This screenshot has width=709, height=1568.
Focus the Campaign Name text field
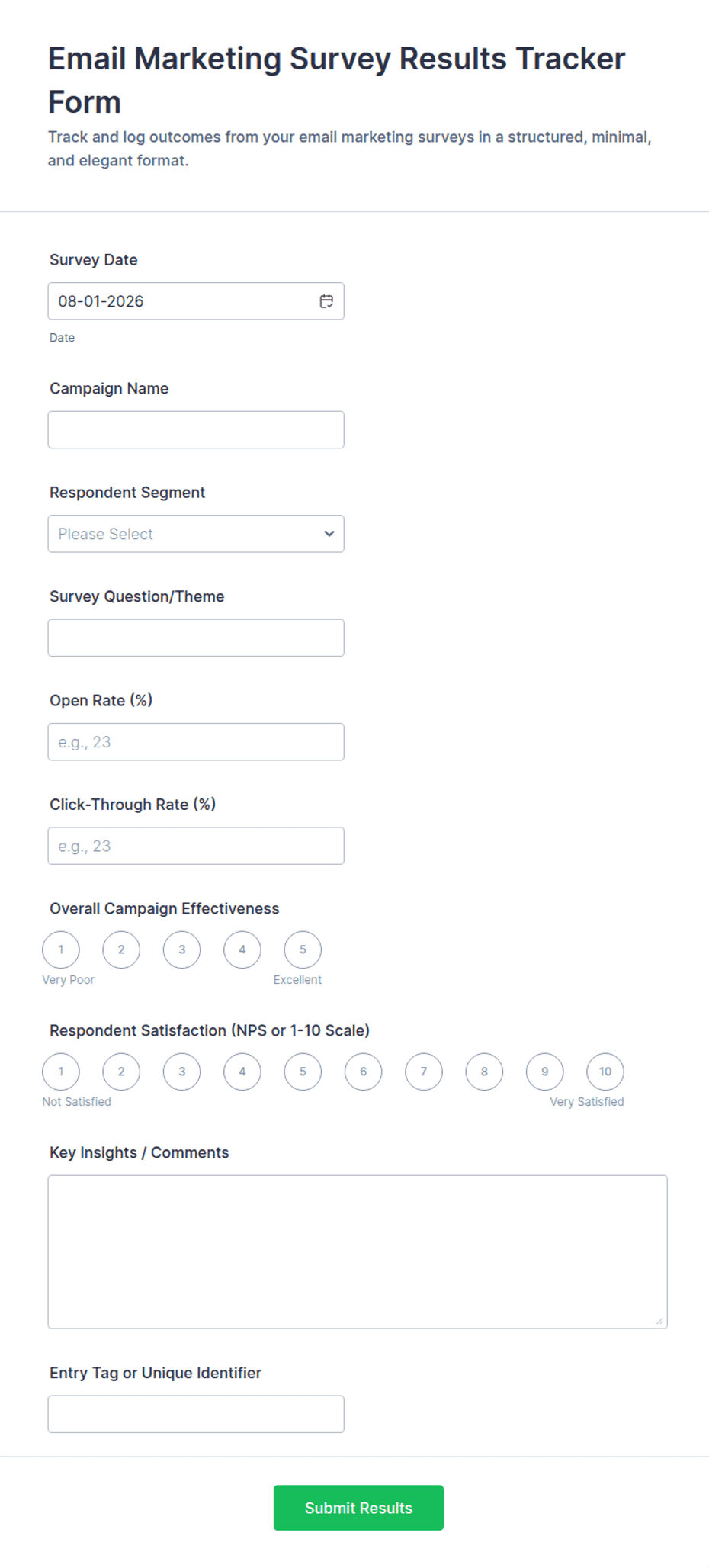pos(196,430)
